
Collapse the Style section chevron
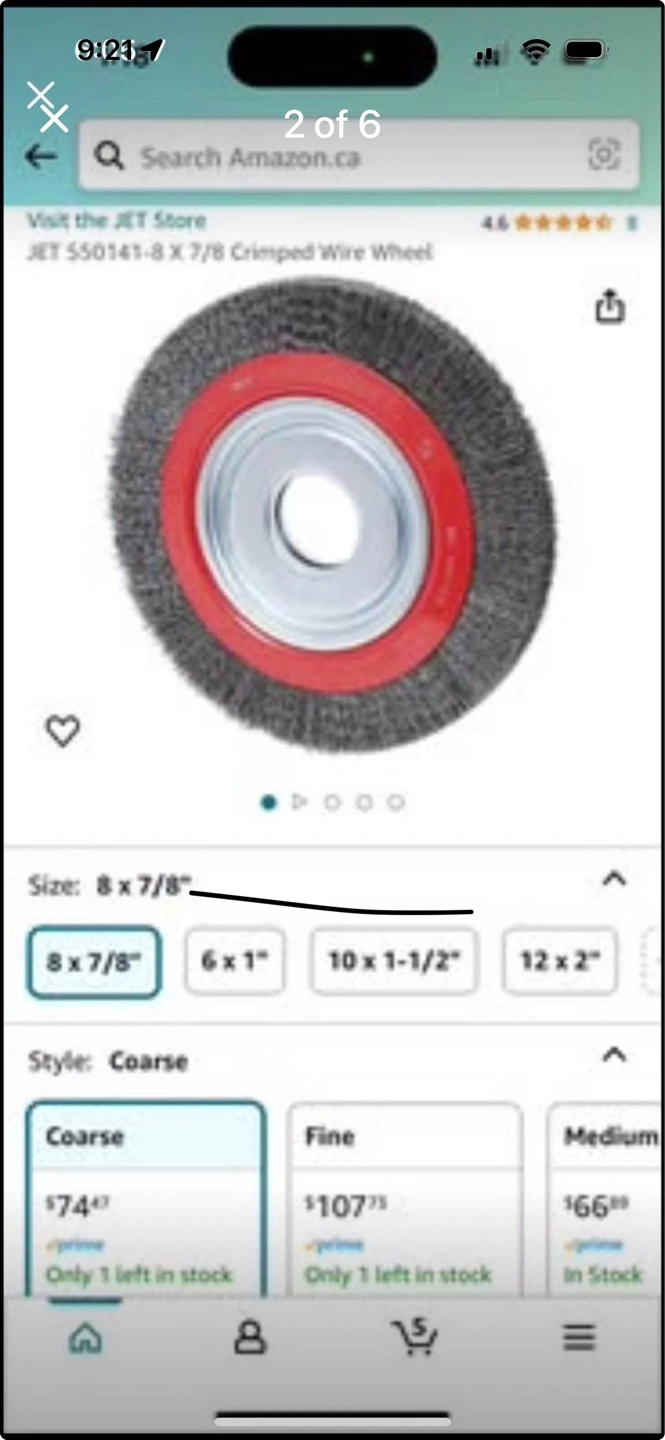pos(614,1055)
